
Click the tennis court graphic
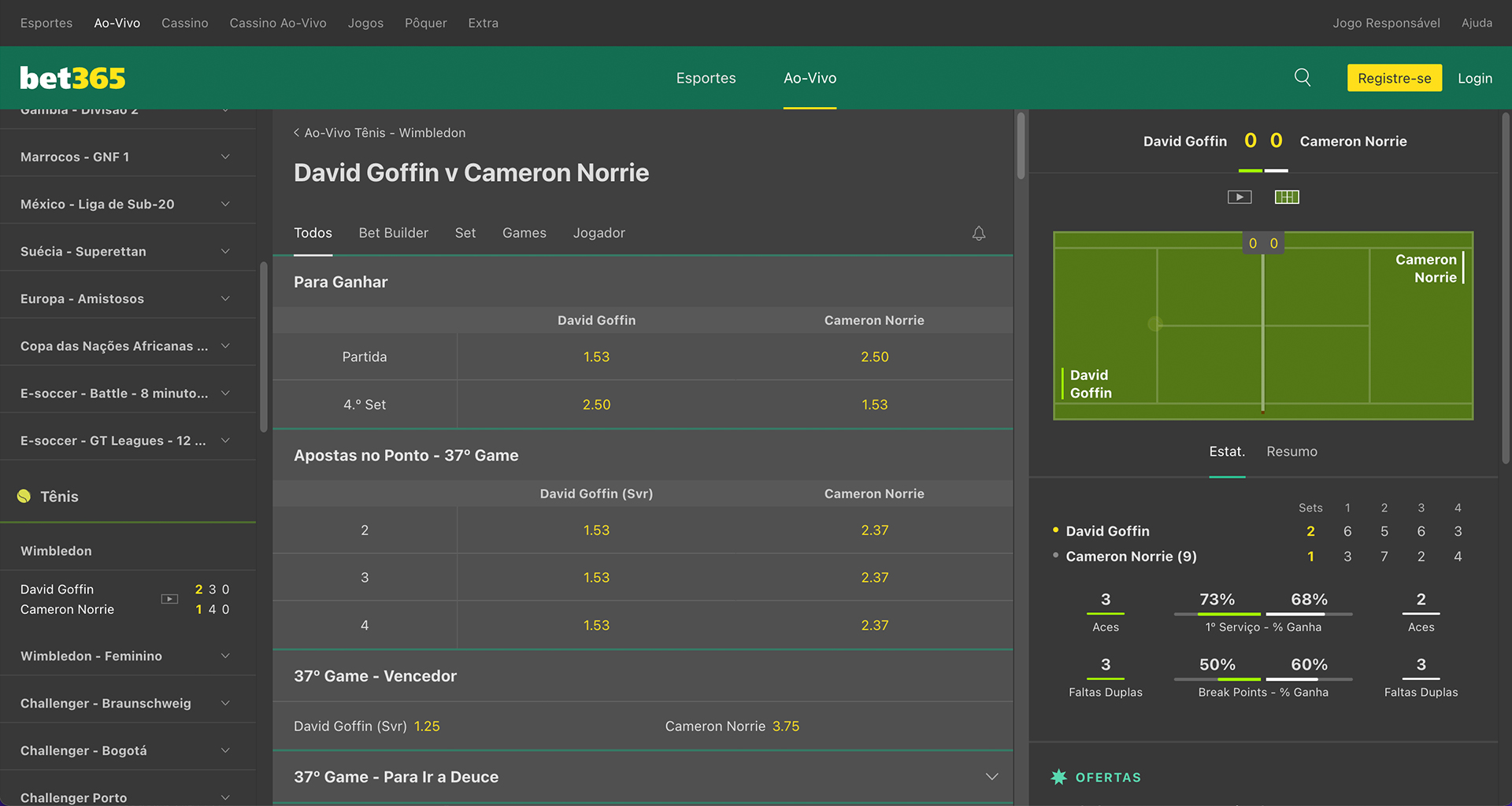click(x=1263, y=325)
